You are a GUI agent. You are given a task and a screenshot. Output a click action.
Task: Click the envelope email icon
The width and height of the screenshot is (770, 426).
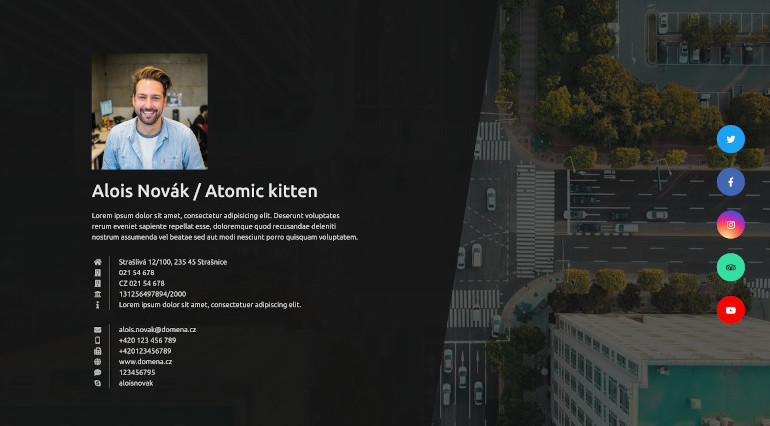98,330
